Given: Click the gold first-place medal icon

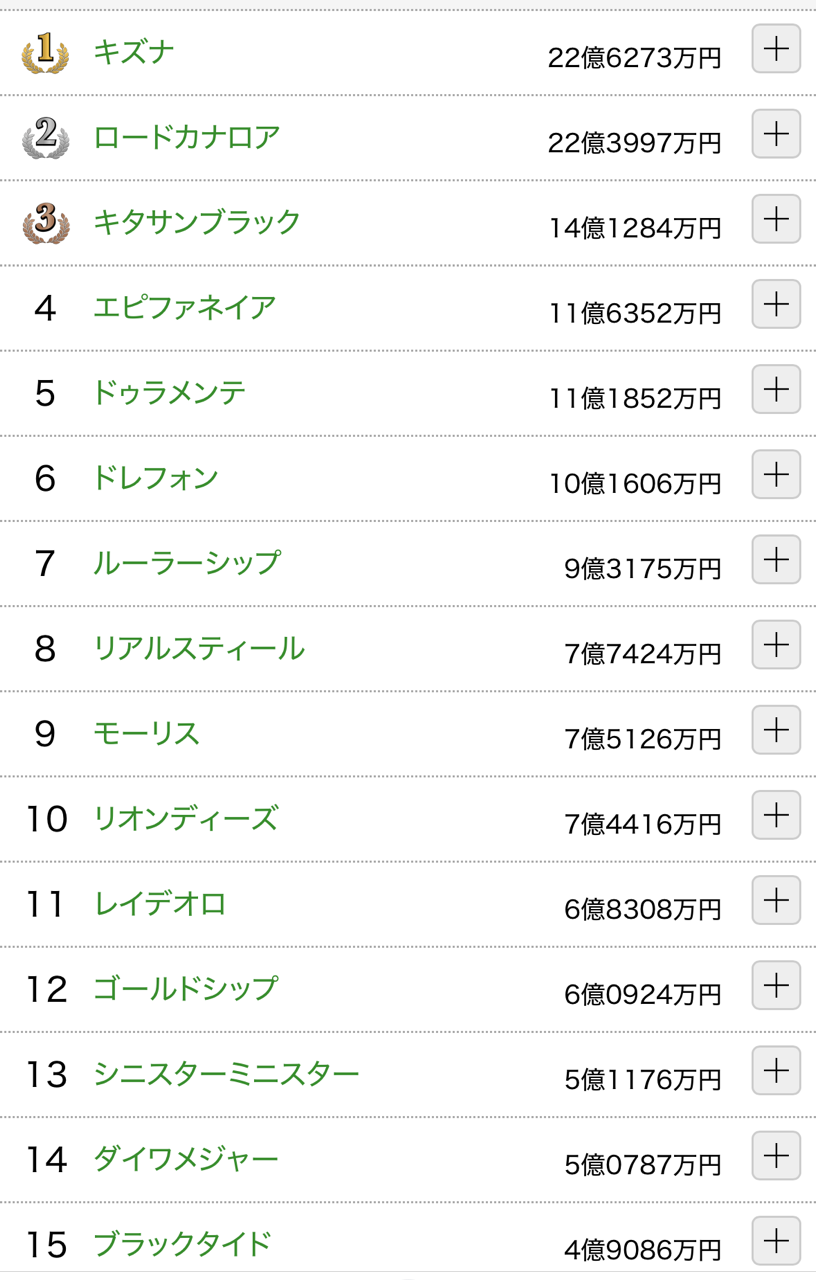Looking at the screenshot, I should pos(46,53).
